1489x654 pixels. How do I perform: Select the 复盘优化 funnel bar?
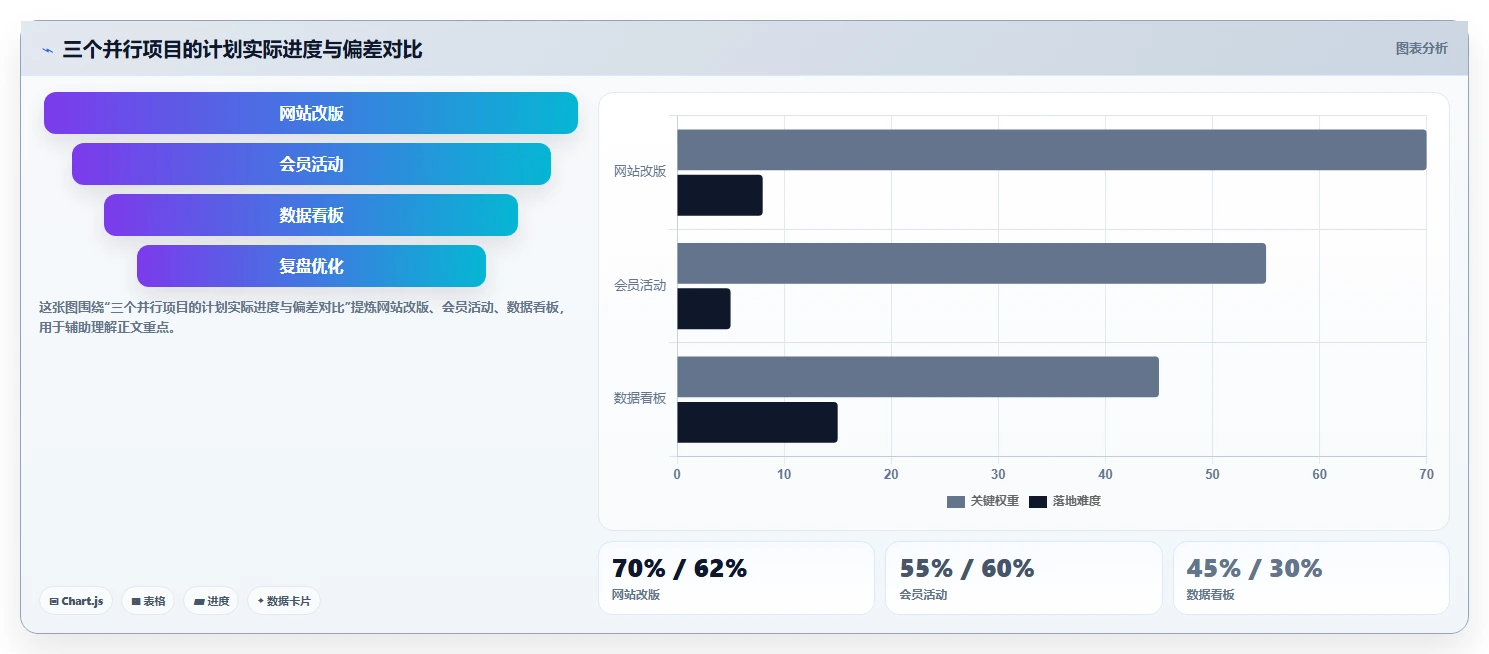coord(311,266)
